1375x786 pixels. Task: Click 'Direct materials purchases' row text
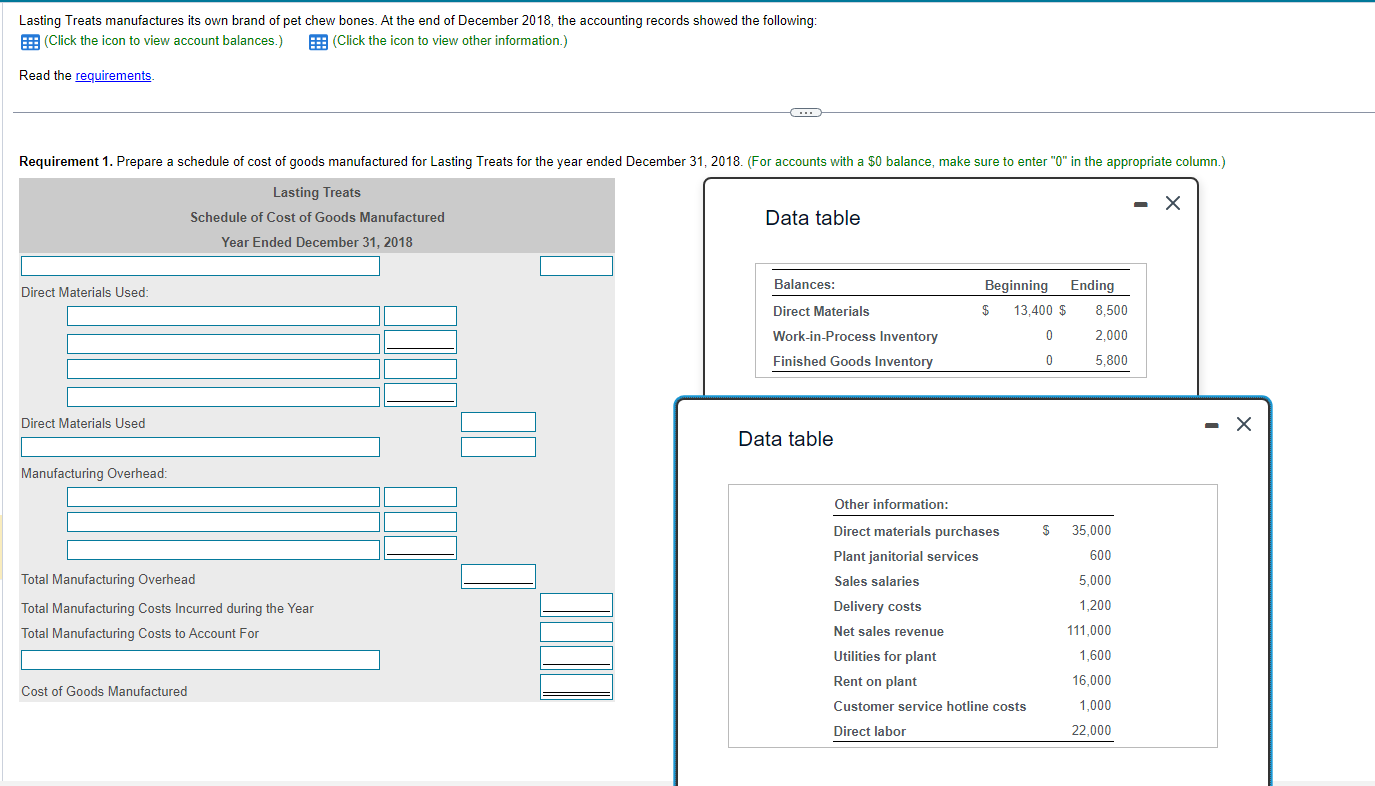click(916, 531)
